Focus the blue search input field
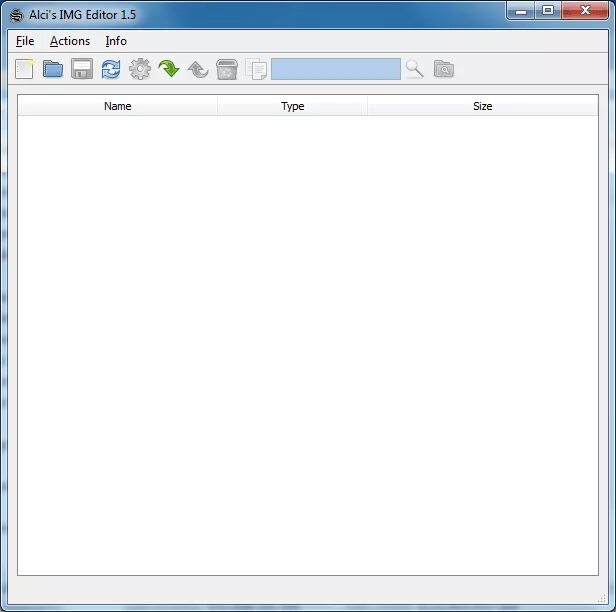The width and height of the screenshot is (616, 612). coord(336,69)
